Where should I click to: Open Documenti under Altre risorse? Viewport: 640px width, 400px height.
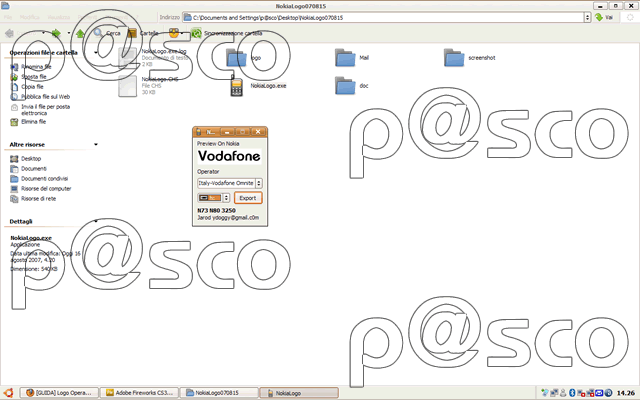pos(29,169)
